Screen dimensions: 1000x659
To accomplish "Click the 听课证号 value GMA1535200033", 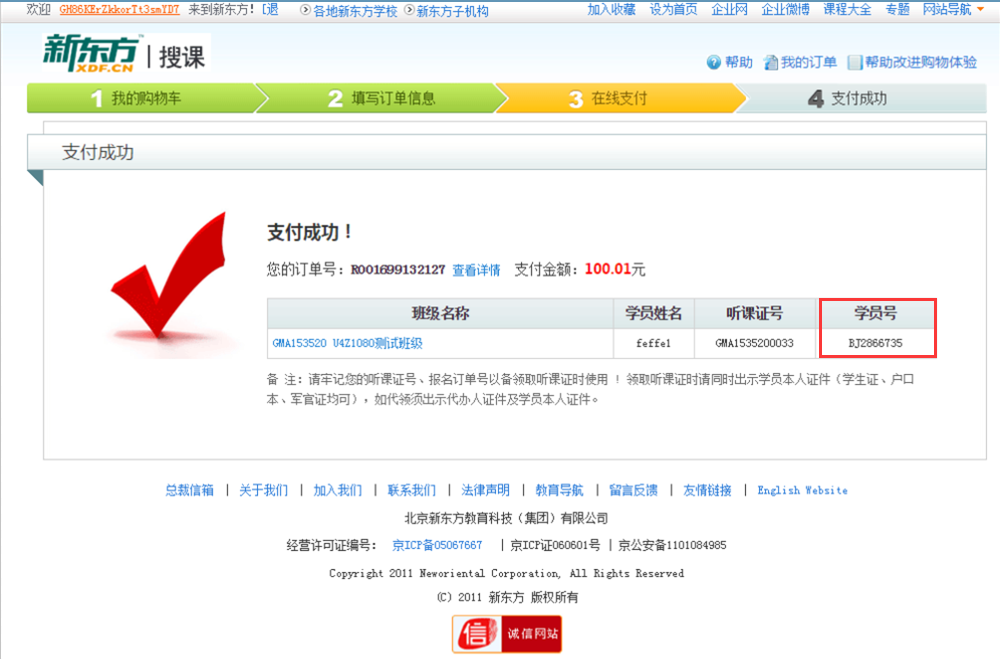I will point(754,343).
